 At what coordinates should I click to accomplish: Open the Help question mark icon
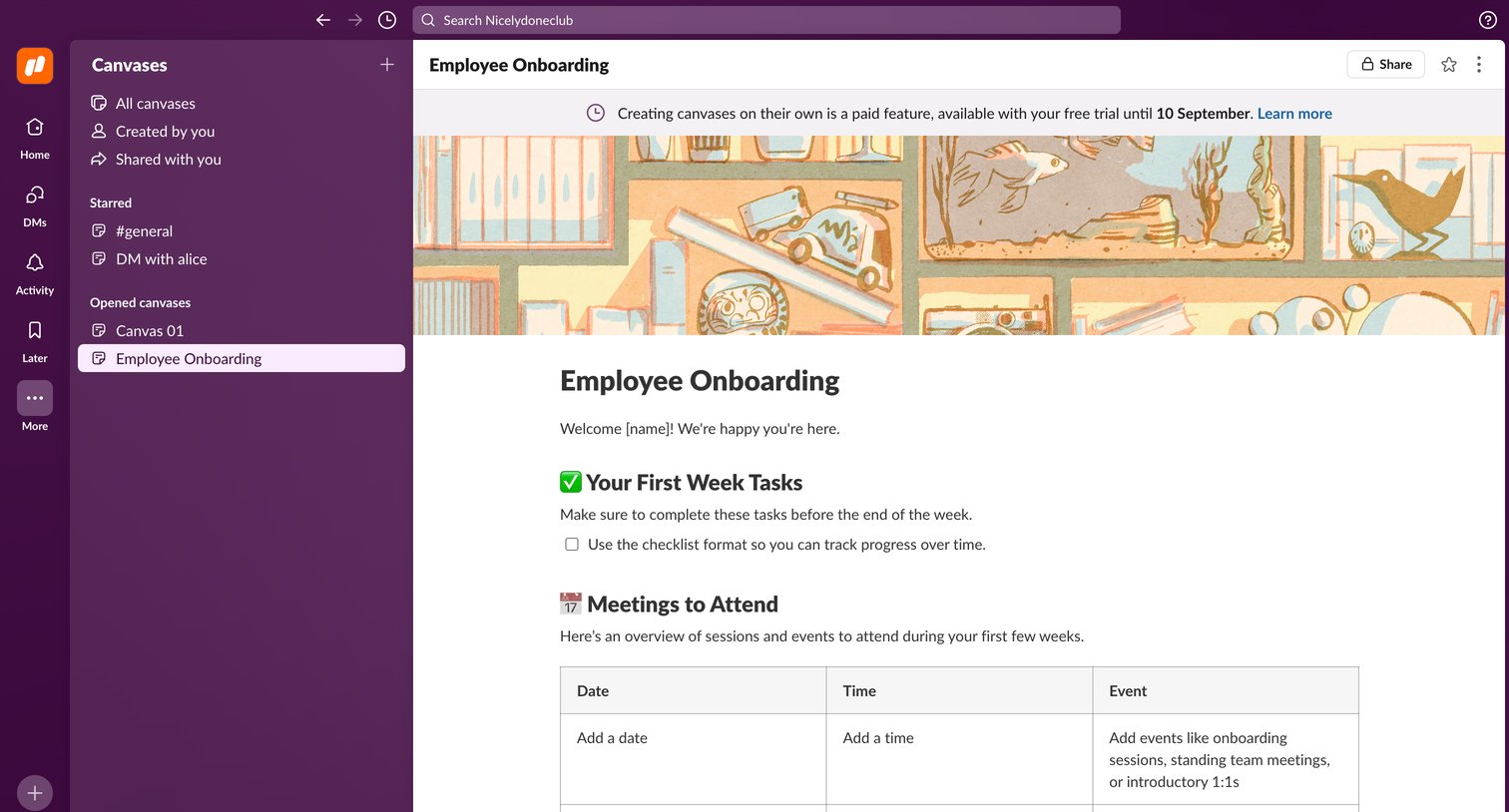coord(1487,20)
